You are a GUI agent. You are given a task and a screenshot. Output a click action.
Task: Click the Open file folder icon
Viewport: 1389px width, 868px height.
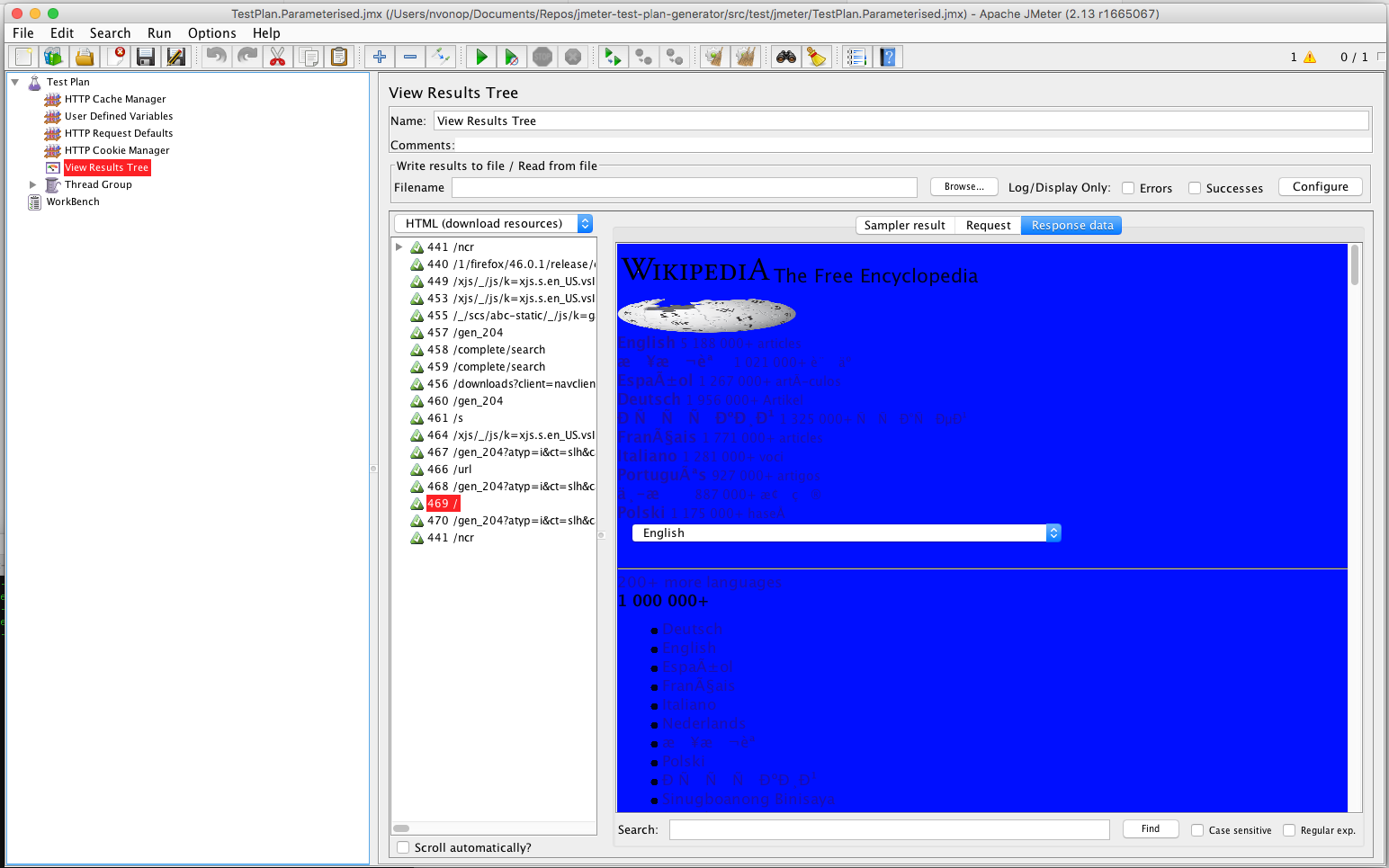click(85, 57)
